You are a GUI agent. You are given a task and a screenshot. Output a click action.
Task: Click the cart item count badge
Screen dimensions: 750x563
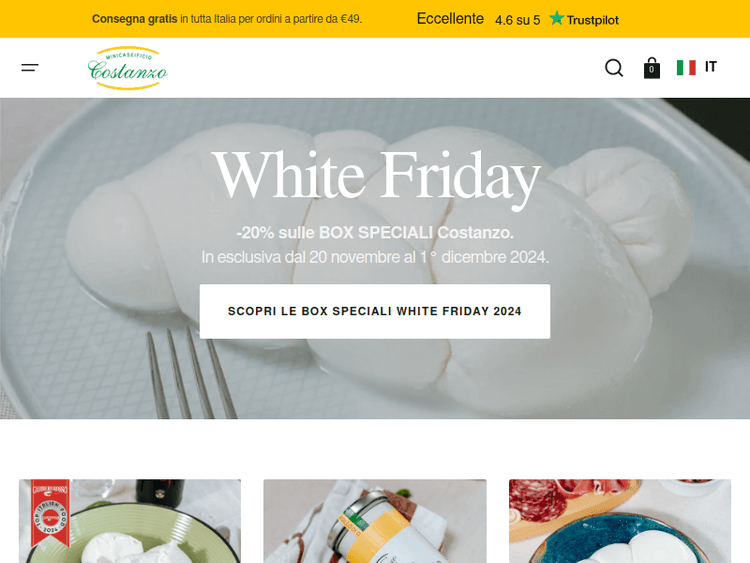click(x=651, y=70)
